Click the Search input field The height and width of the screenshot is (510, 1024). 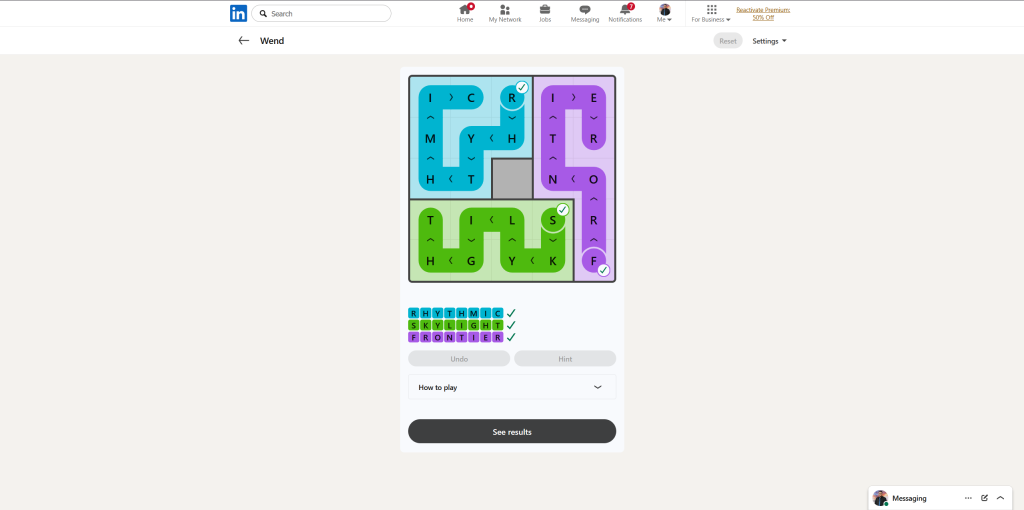(x=321, y=13)
